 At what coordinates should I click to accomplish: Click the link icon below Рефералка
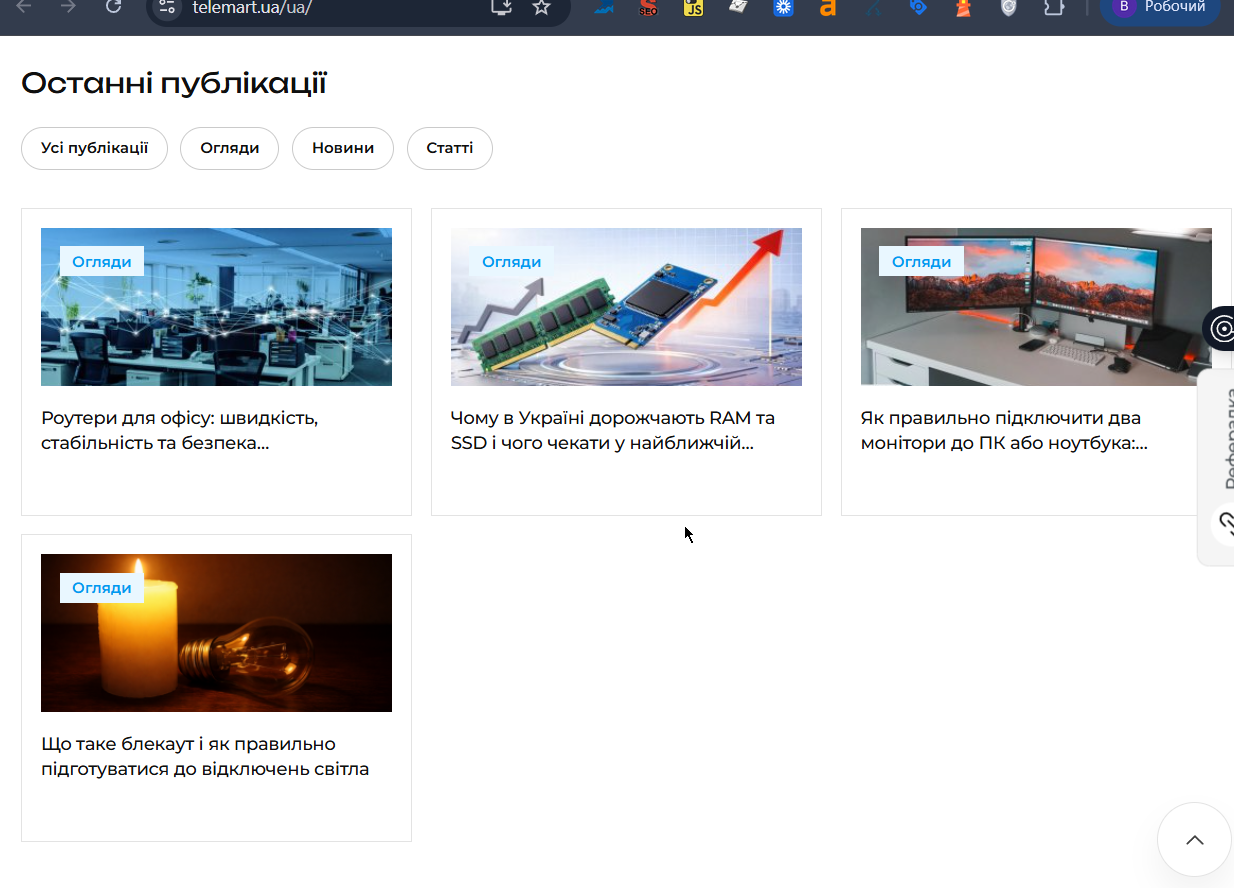(x=1224, y=524)
